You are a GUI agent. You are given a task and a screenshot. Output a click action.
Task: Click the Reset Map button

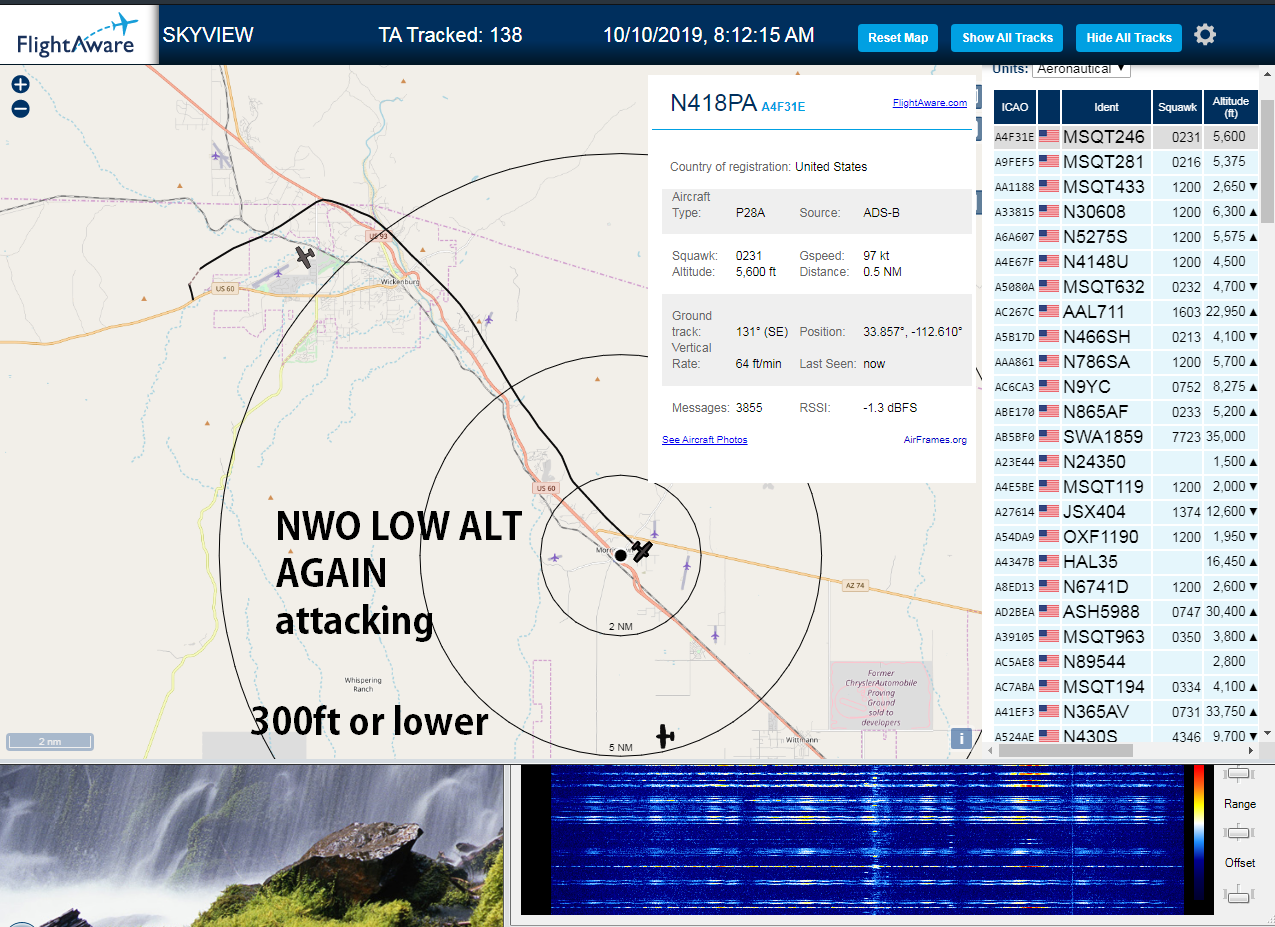[x=898, y=38]
